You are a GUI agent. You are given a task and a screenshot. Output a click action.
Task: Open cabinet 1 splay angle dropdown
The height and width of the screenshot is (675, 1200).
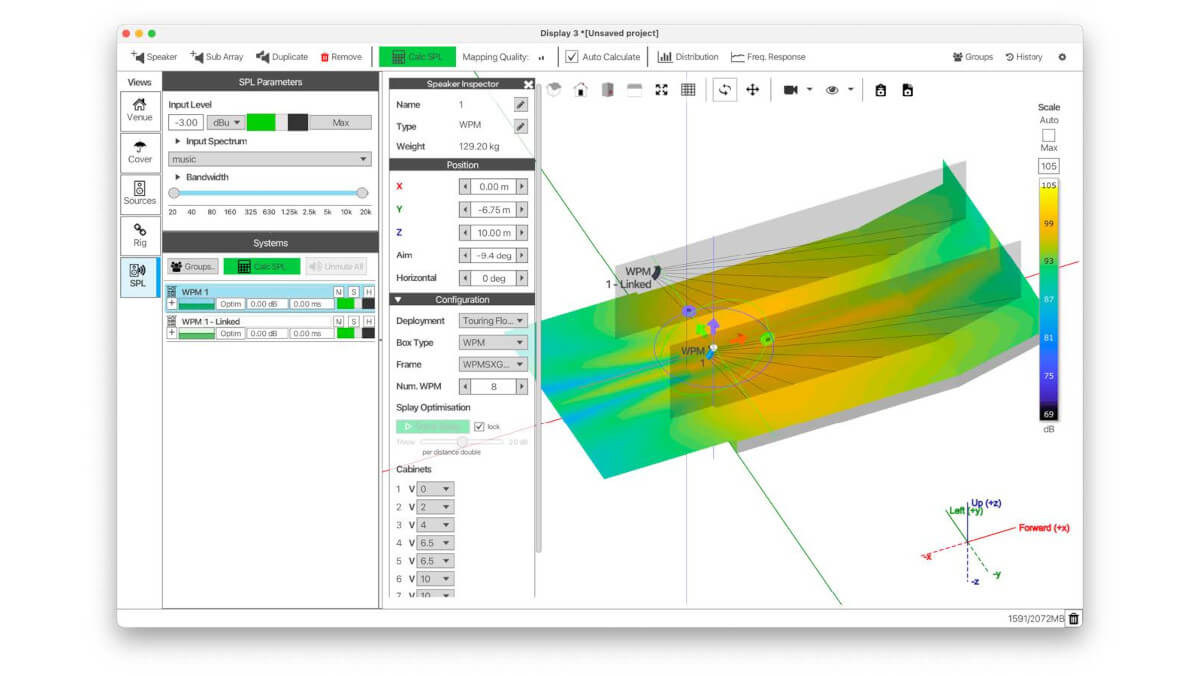(x=435, y=489)
